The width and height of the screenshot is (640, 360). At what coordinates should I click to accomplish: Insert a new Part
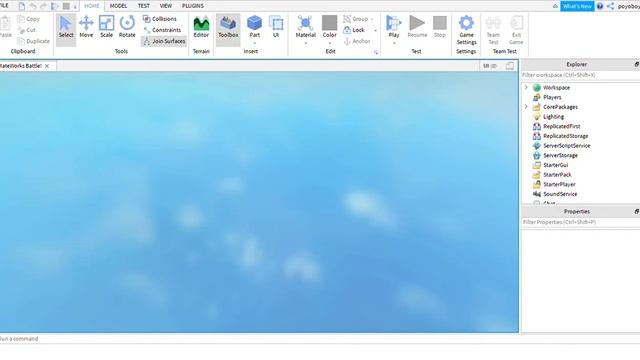tap(254, 27)
